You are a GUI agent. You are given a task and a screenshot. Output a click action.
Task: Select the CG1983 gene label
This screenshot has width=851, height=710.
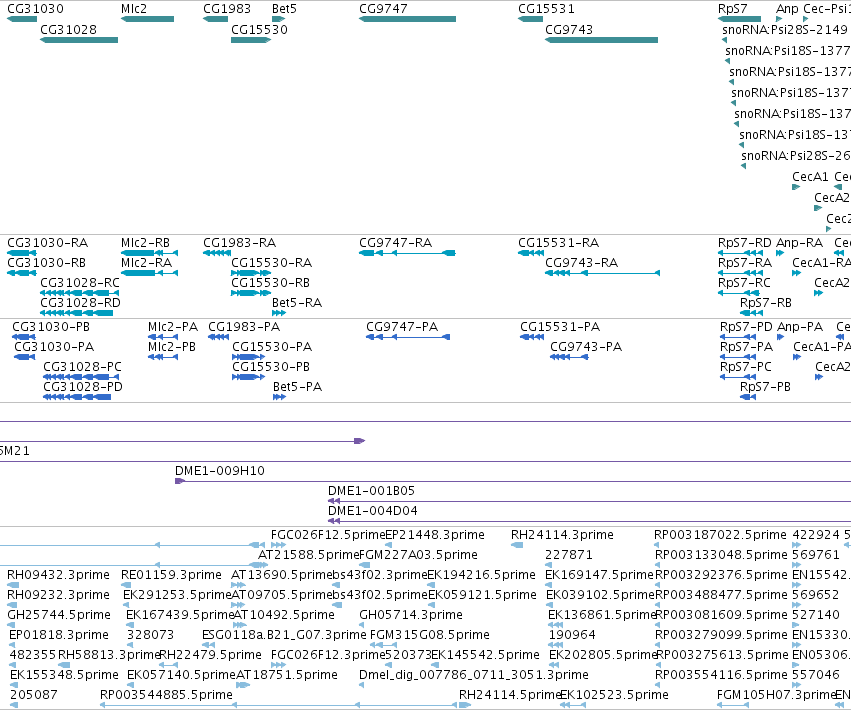pyautogui.click(x=227, y=9)
